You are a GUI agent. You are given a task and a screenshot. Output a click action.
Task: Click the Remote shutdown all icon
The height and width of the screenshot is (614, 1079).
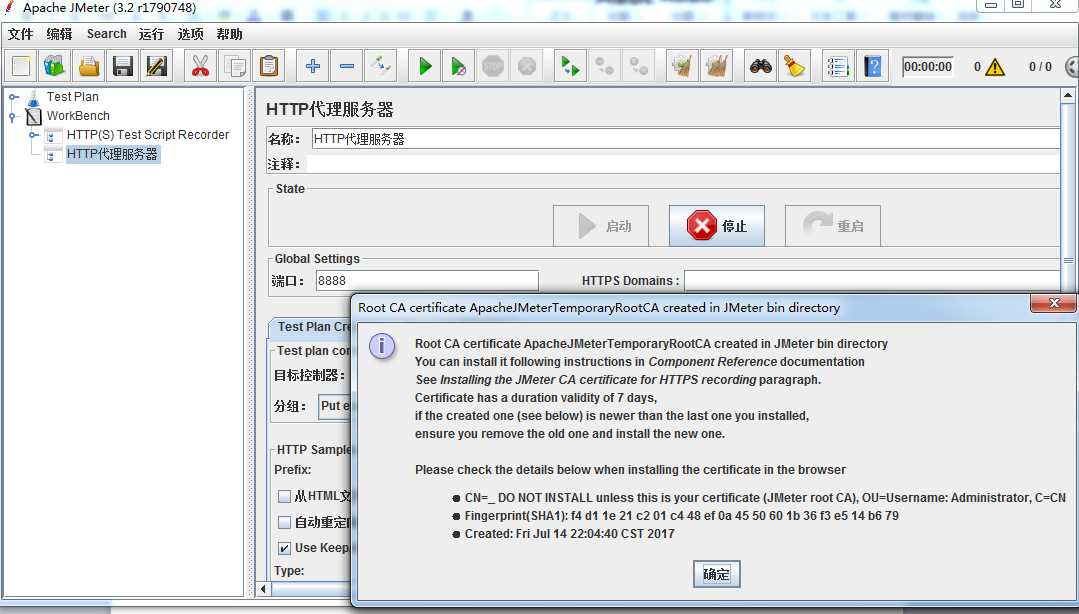coord(639,67)
